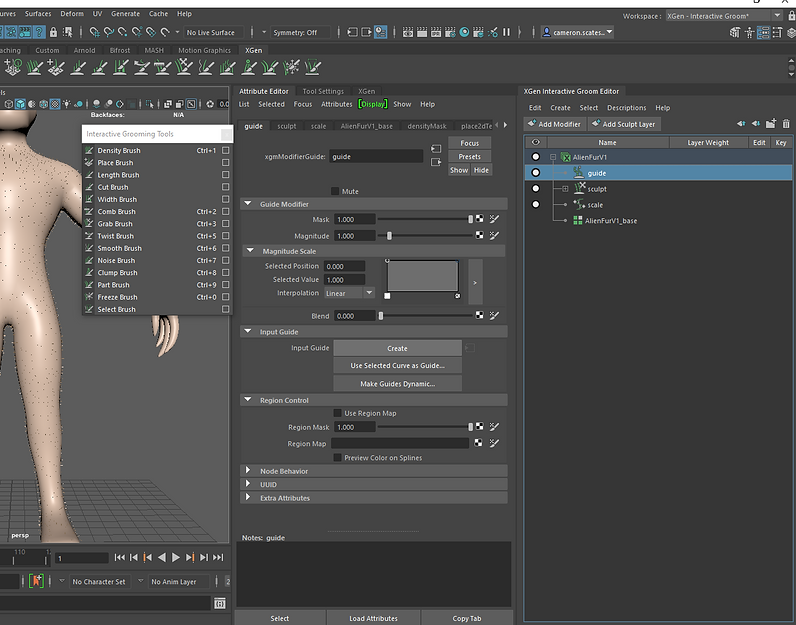Image resolution: width=796 pixels, height=625 pixels.
Task: Click Magnitude slider handle
Action: pyautogui.click(x=389, y=236)
